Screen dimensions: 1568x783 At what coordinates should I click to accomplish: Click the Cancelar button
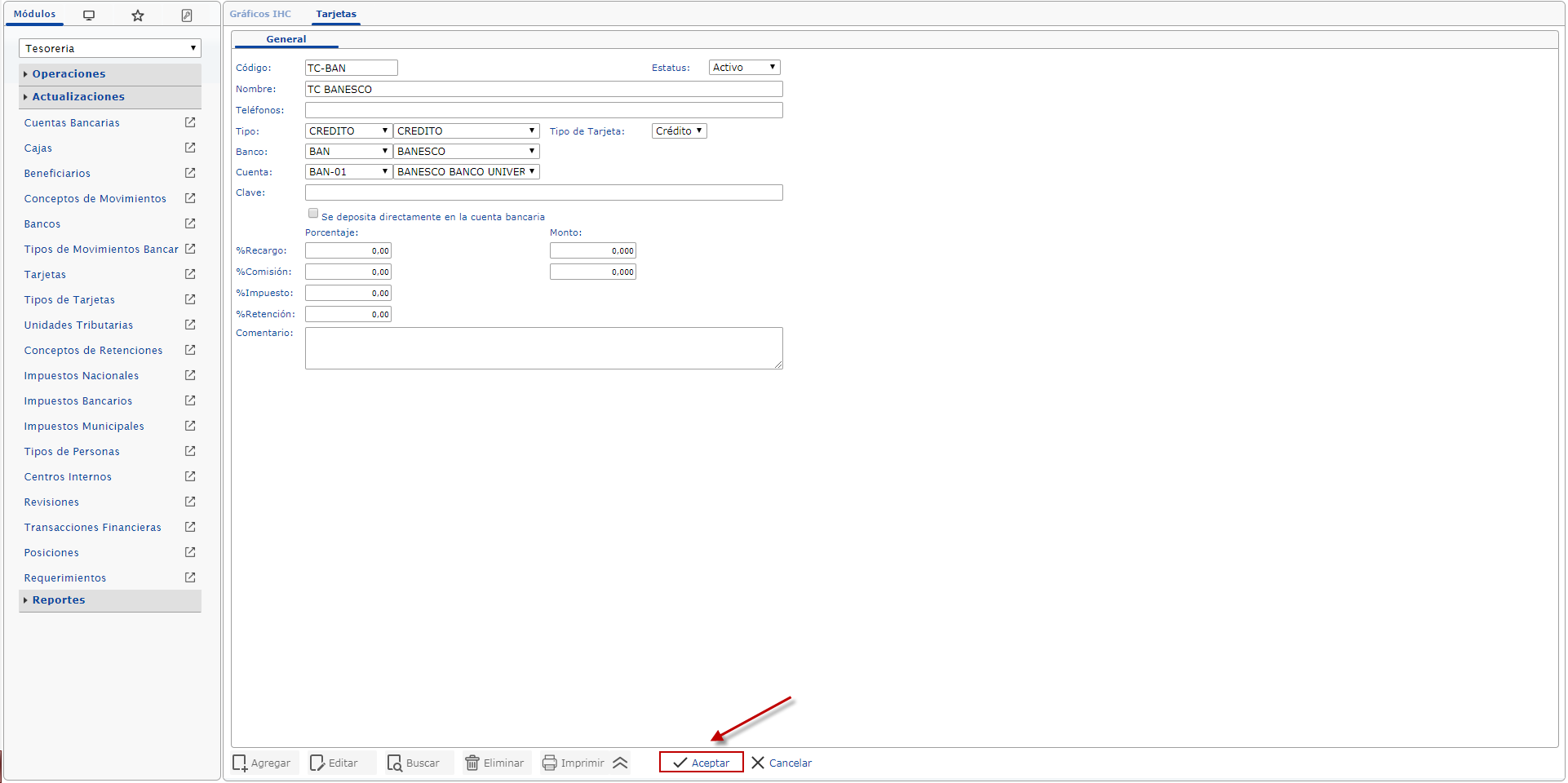(782, 763)
